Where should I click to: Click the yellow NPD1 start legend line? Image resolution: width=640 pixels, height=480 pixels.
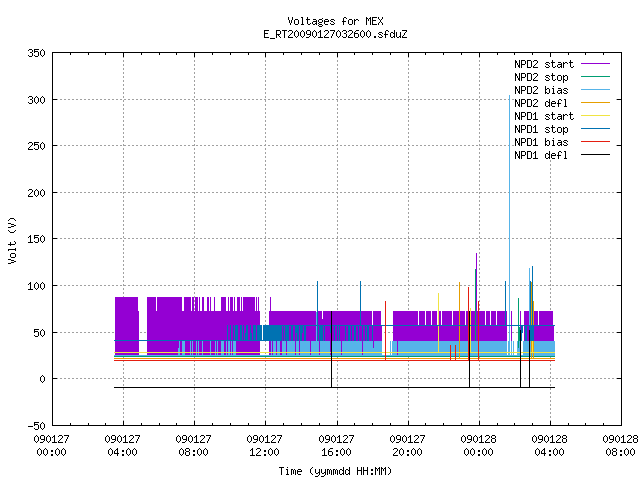coord(595,116)
